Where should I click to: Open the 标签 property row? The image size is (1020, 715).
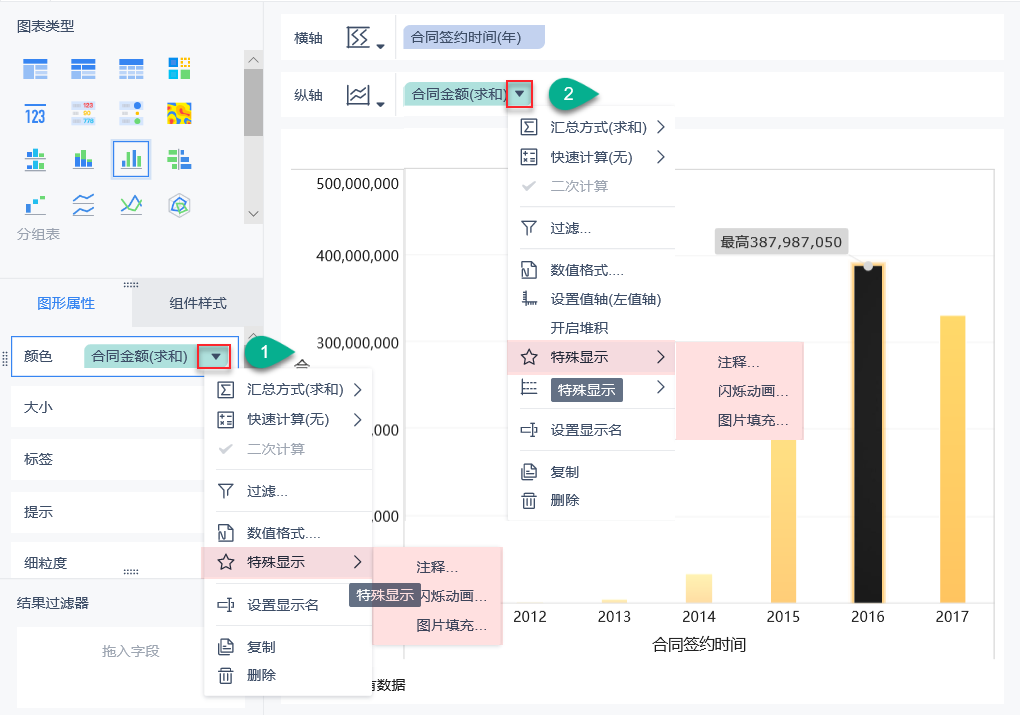click(108, 459)
